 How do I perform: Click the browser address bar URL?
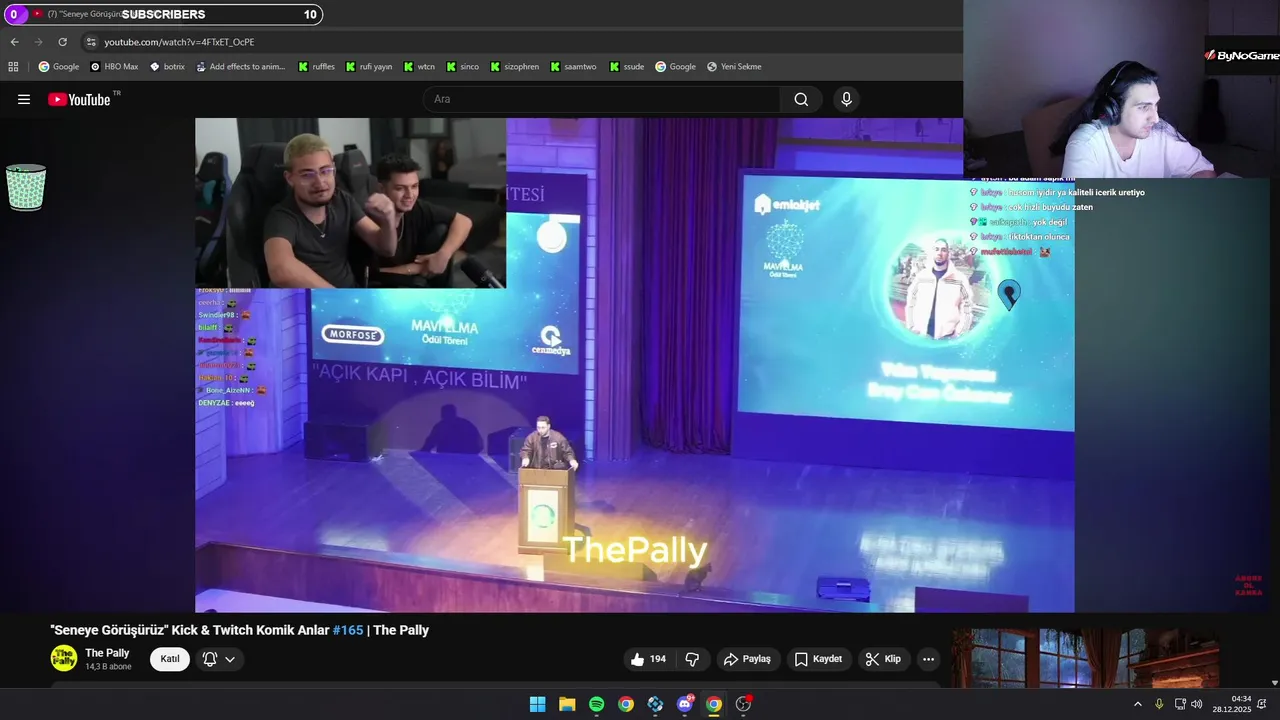click(x=179, y=42)
